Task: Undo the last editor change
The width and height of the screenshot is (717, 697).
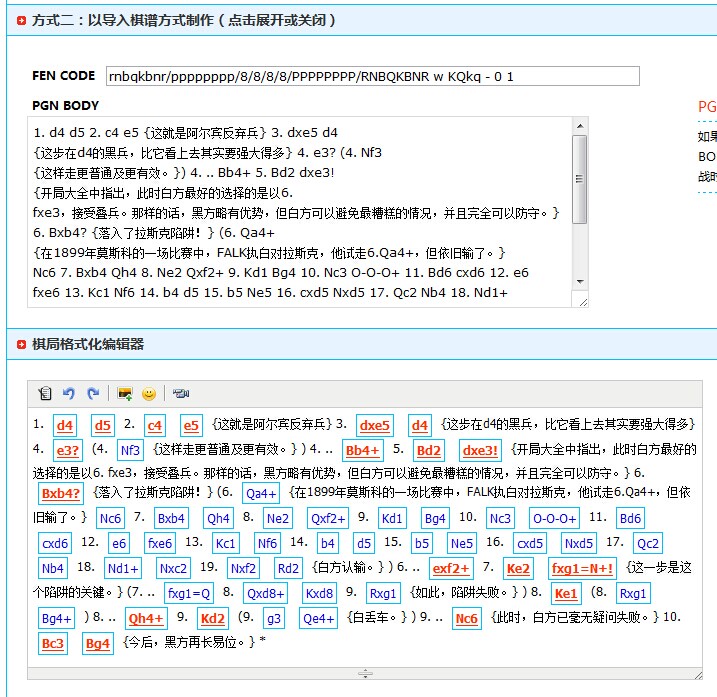Action: point(69,393)
